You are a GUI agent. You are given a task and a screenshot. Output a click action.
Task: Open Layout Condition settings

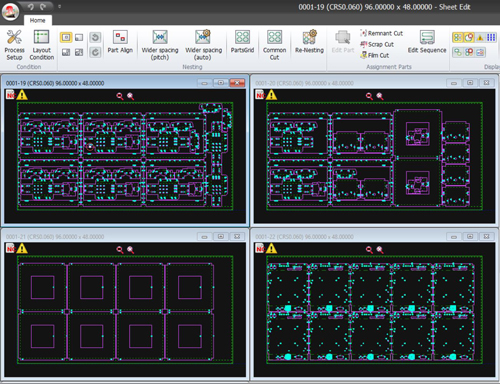(x=42, y=45)
